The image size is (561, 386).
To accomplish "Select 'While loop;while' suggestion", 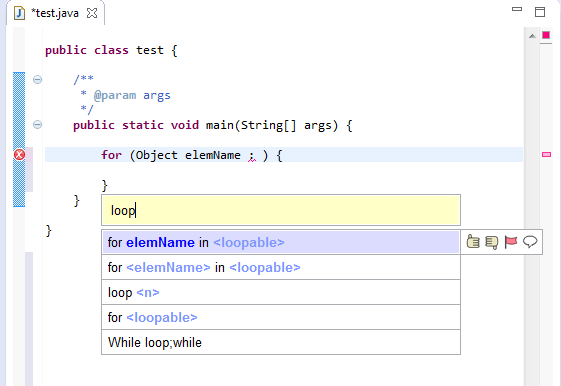I will pyautogui.click(x=280, y=342).
